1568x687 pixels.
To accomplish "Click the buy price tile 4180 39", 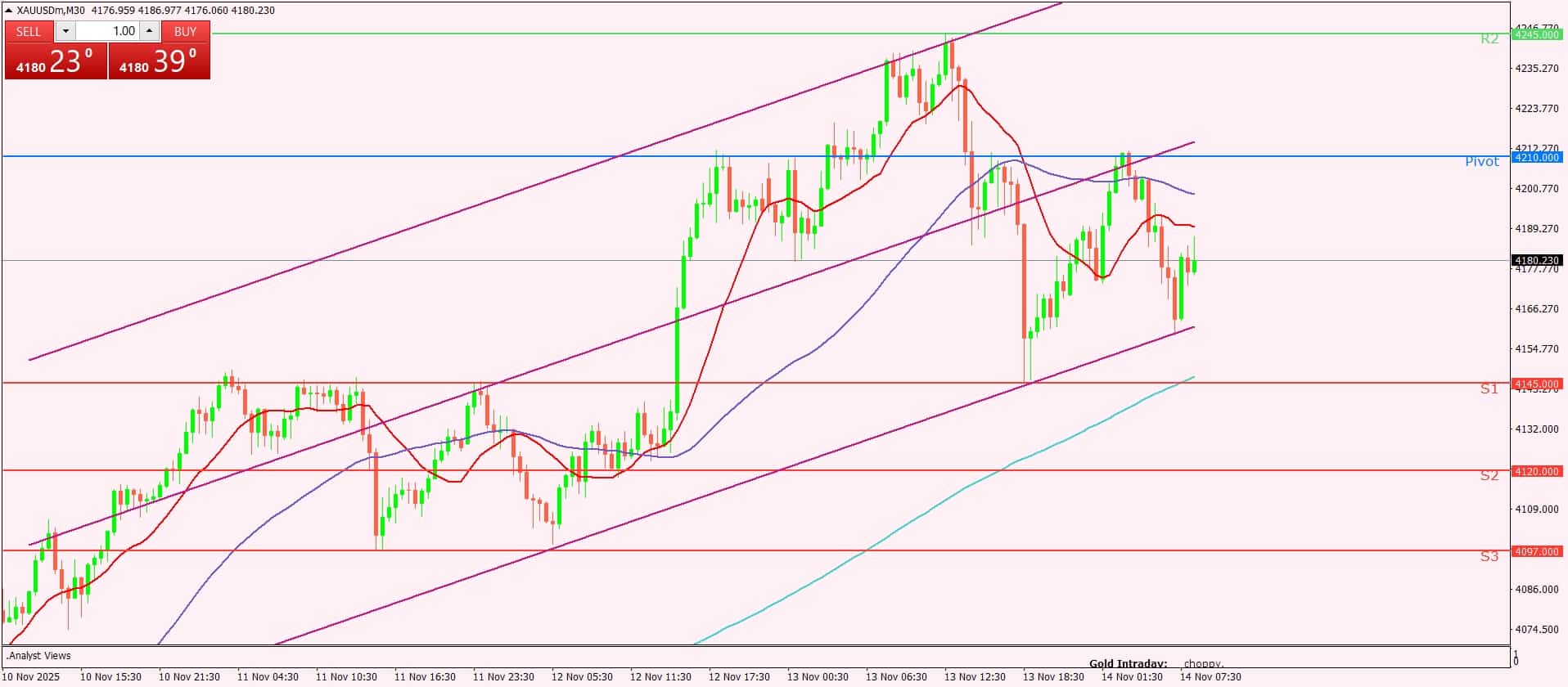I will pyautogui.click(x=159, y=61).
